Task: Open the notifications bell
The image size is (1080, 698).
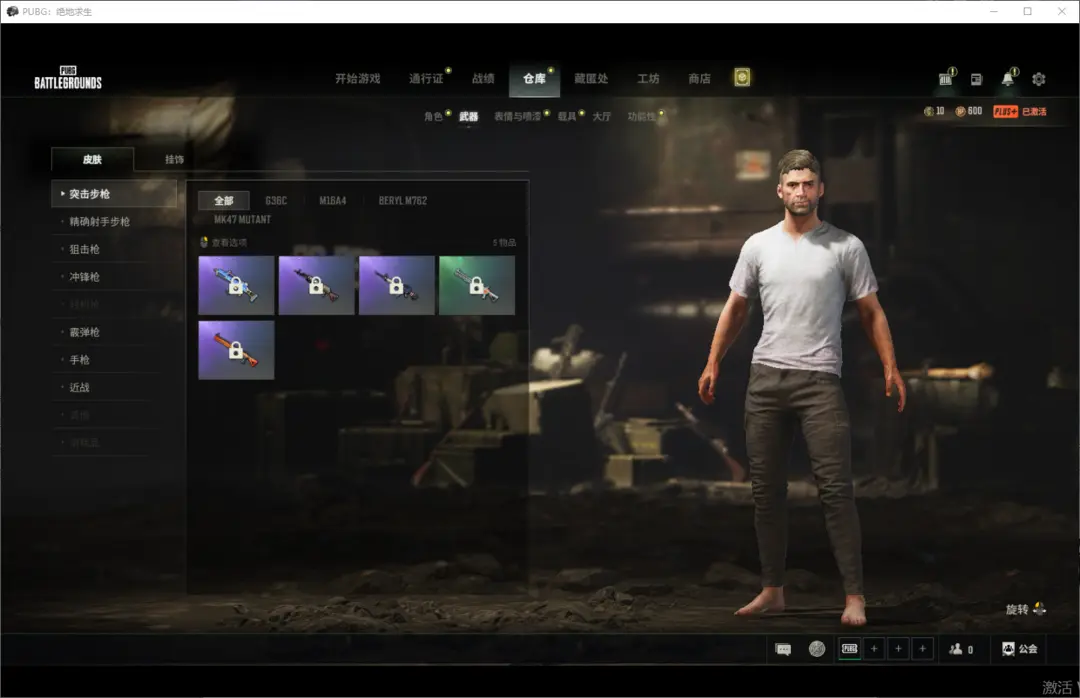Action: click(1008, 78)
